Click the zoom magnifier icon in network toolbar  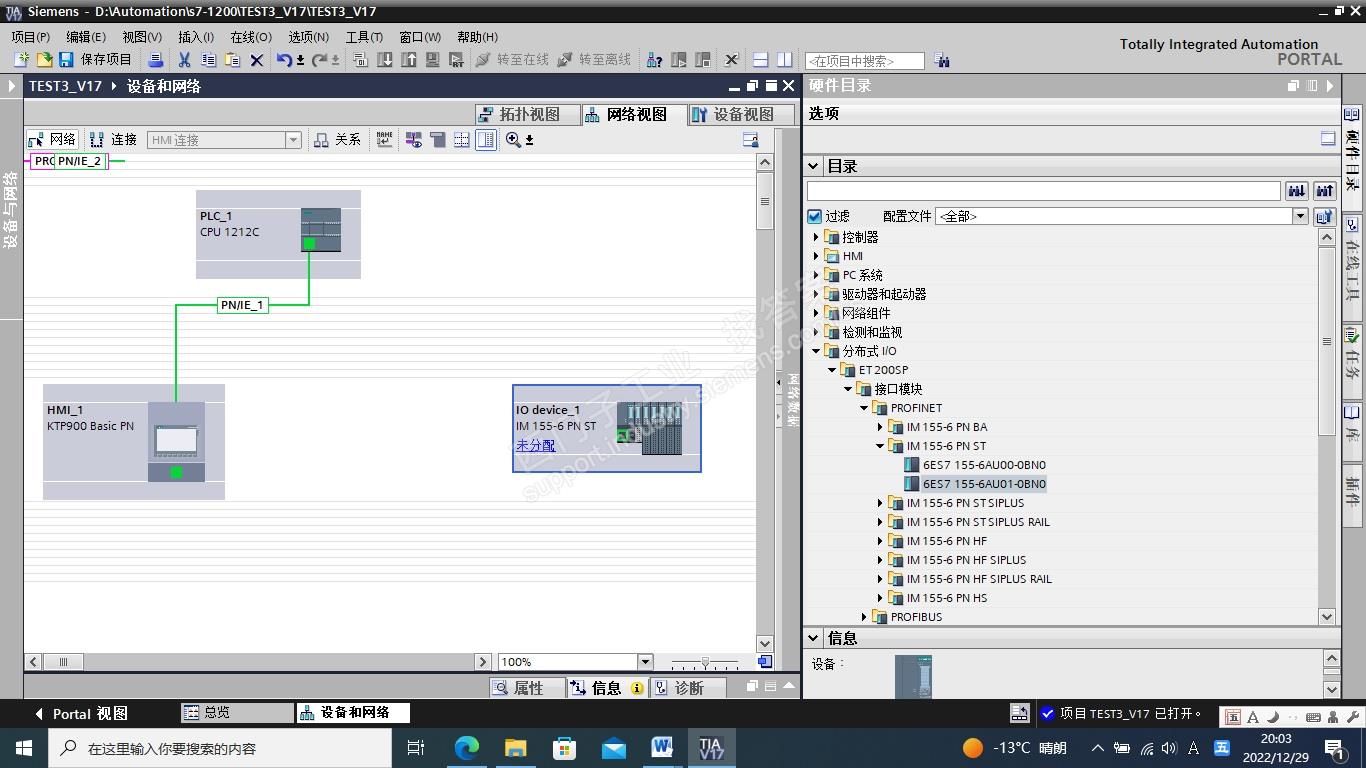pyautogui.click(x=513, y=140)
